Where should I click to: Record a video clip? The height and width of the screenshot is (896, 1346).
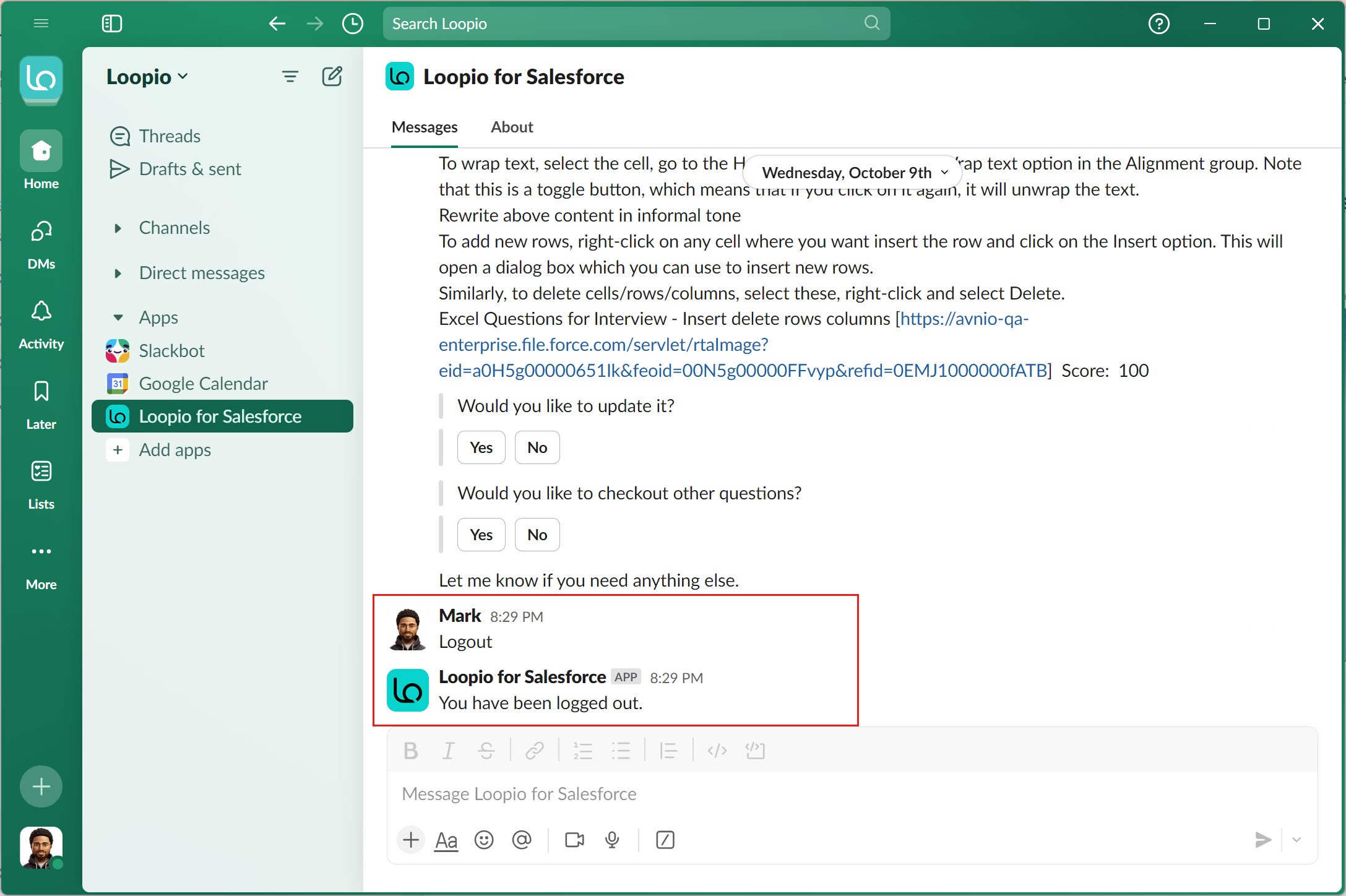pyautogui.click(x=574, y=840)
